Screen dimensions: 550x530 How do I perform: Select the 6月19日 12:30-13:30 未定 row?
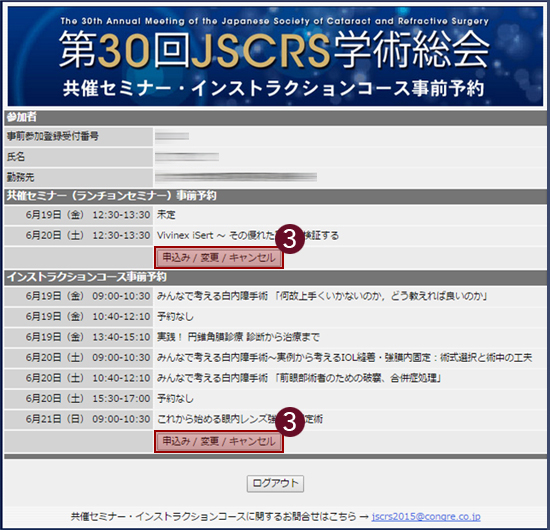(x=275, y=215)
